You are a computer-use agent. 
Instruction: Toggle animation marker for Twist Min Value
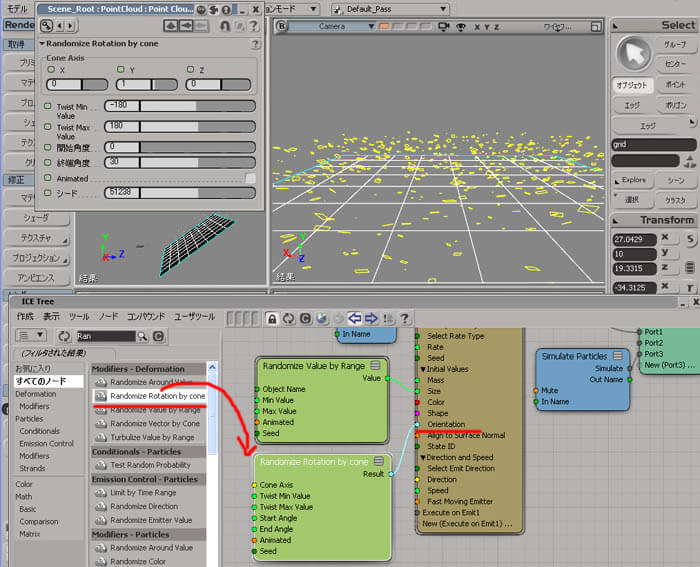click(x=46, y=106)
